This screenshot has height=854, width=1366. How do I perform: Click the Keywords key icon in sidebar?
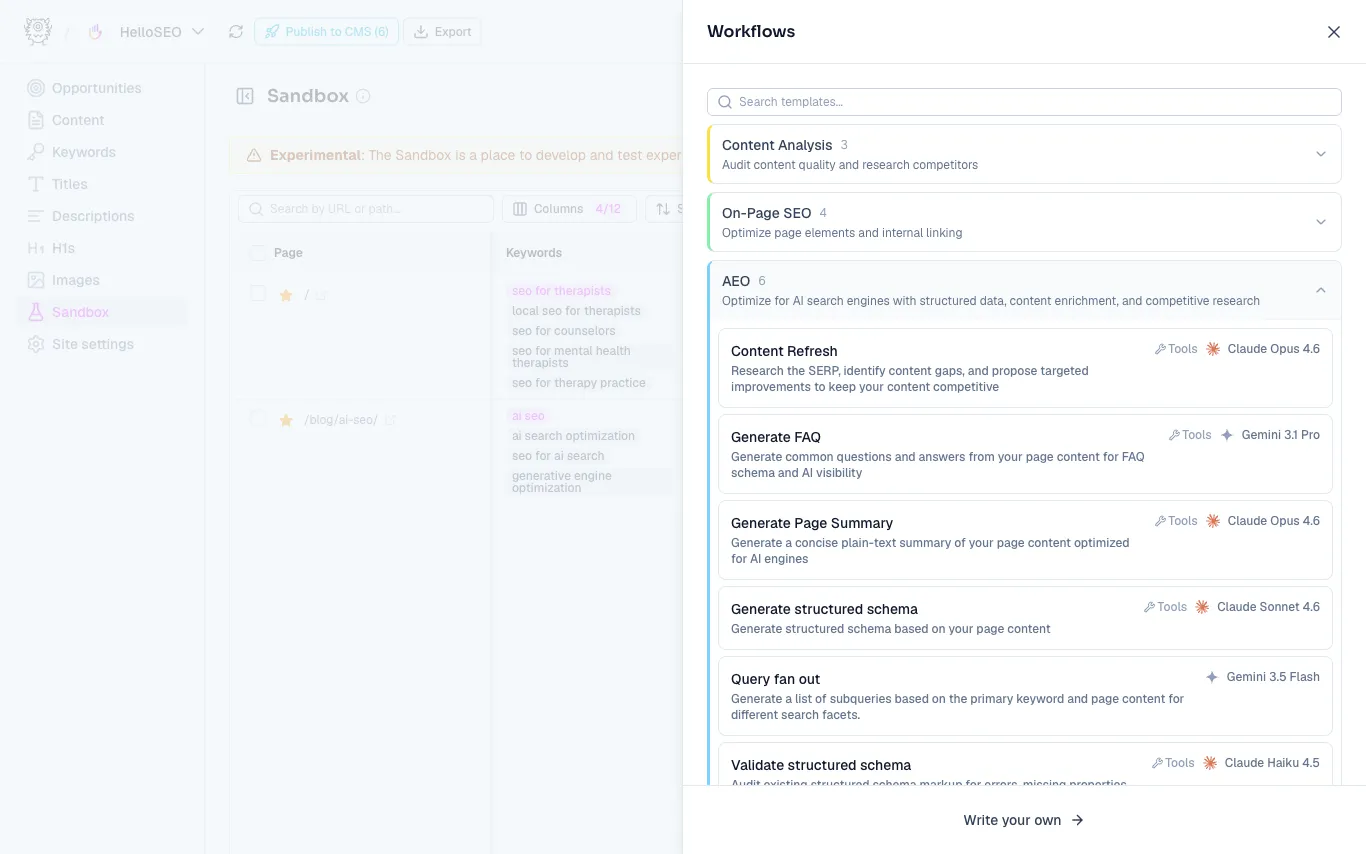[x=36, y=152]
